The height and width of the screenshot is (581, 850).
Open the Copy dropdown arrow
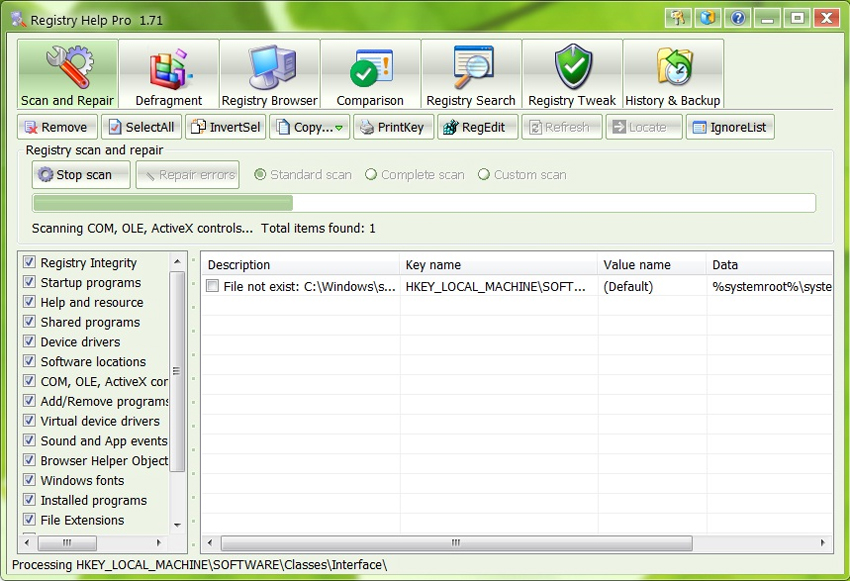(340, 128)
